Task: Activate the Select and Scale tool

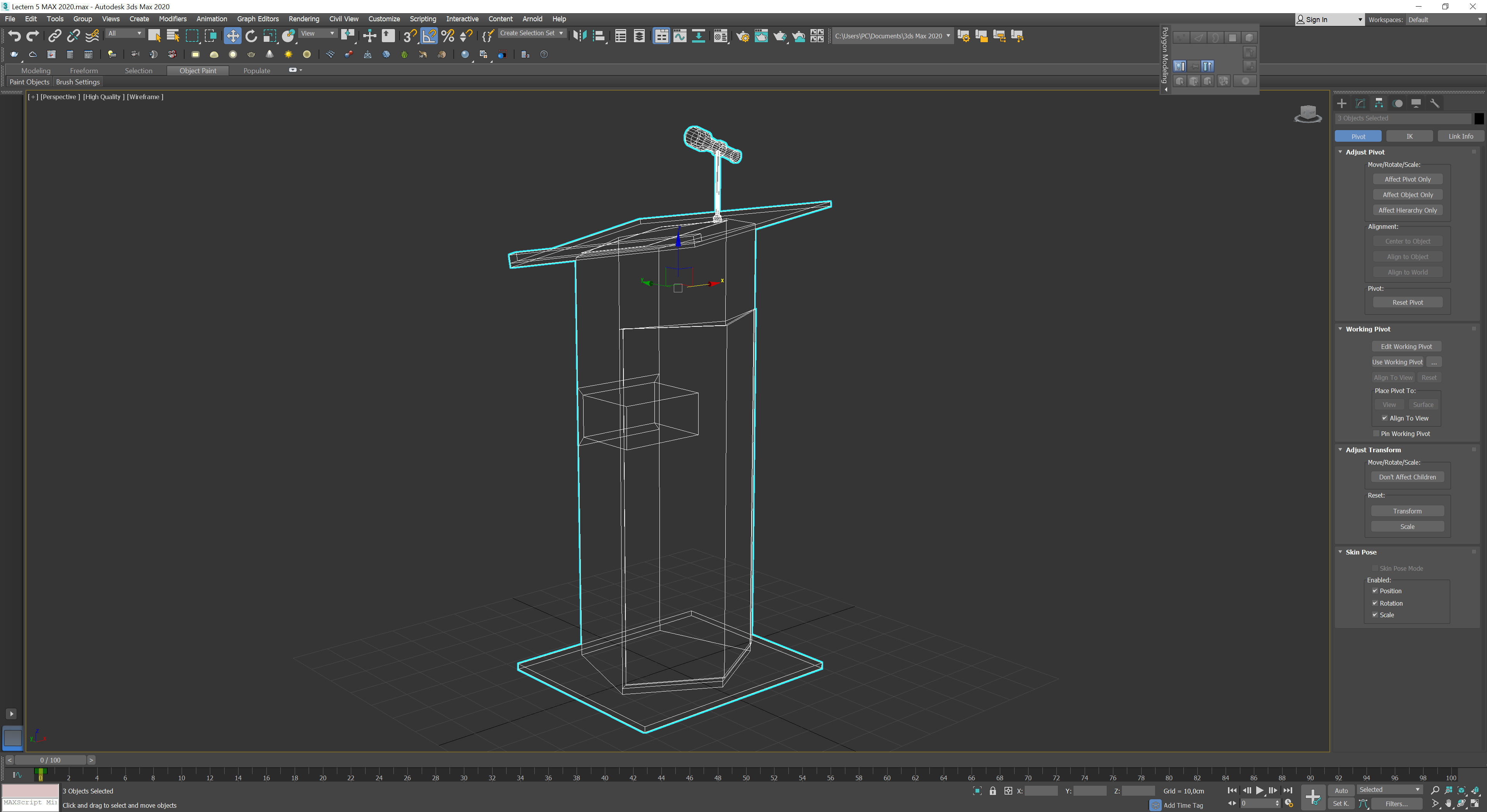Action: pyautogui.click(x=270, y=36)
